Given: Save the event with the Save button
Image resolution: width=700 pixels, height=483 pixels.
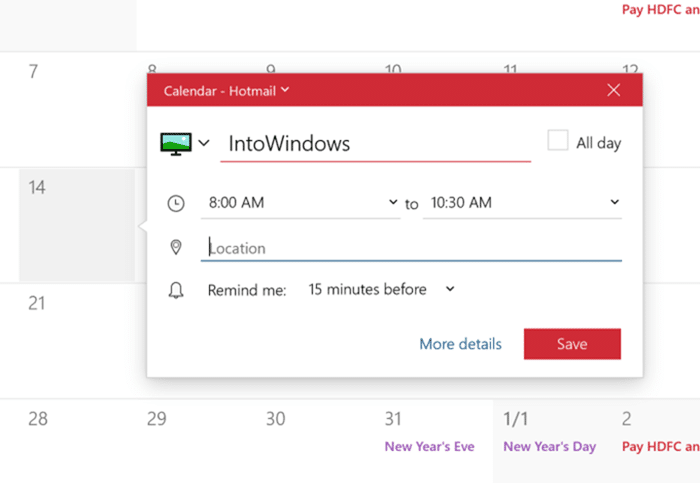Looking at the screenshot, I should tap(572, 344).
